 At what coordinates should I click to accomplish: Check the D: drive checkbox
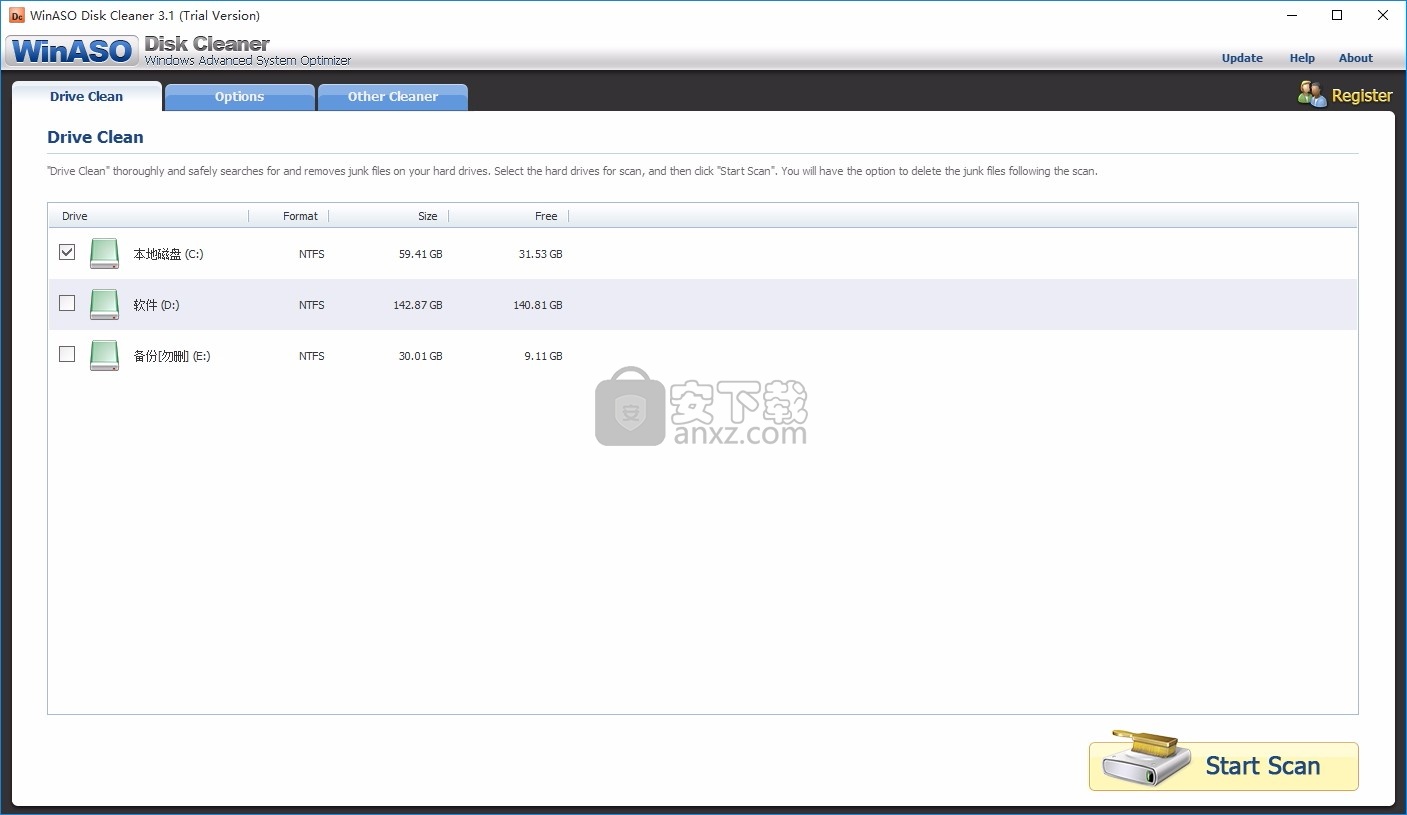click(x=67, y=303)
